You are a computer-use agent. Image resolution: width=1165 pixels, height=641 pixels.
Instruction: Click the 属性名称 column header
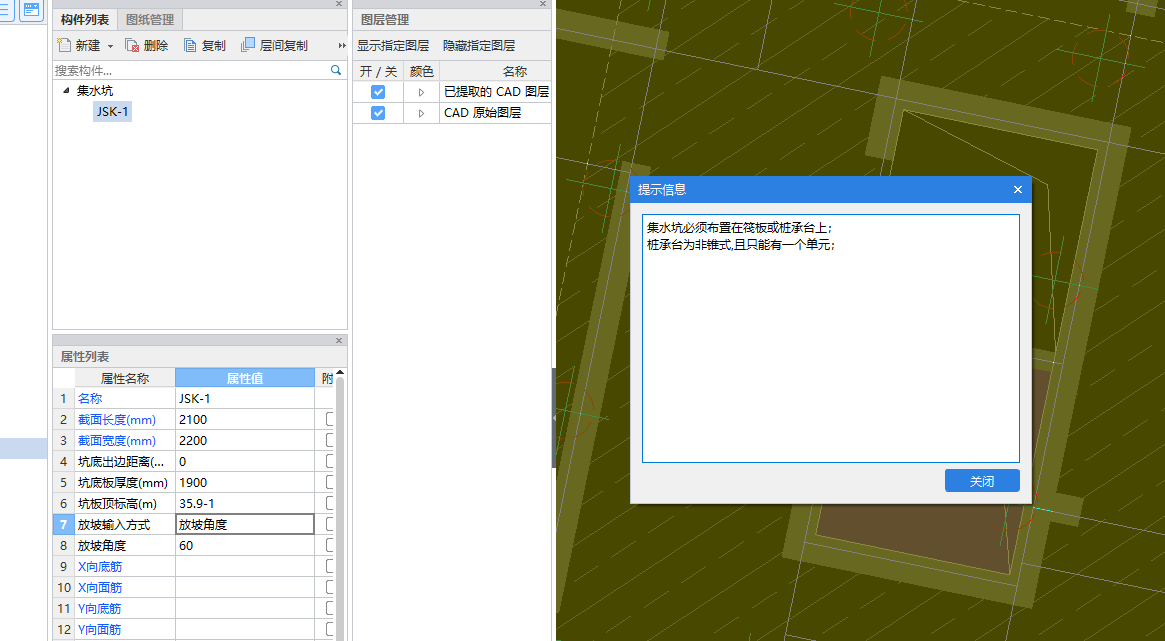coord(125,378)
